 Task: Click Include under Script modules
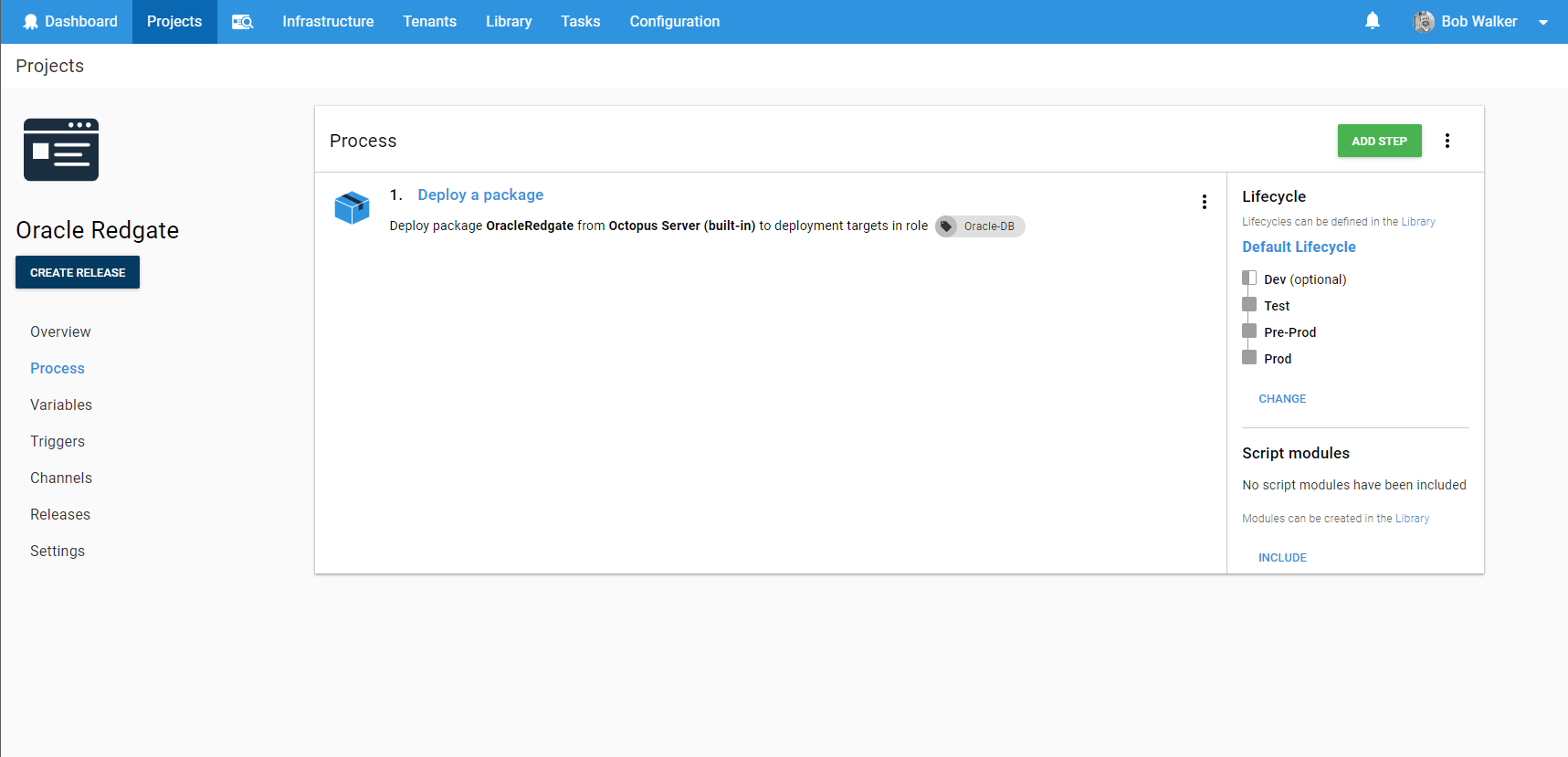(x=1282, y=558)
